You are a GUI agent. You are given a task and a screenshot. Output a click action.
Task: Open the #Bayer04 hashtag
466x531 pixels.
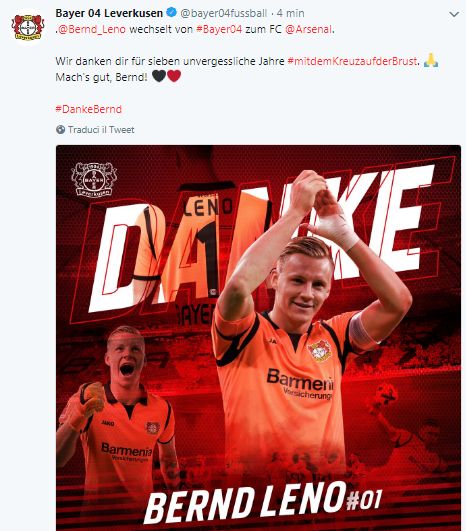click(219, 29)
